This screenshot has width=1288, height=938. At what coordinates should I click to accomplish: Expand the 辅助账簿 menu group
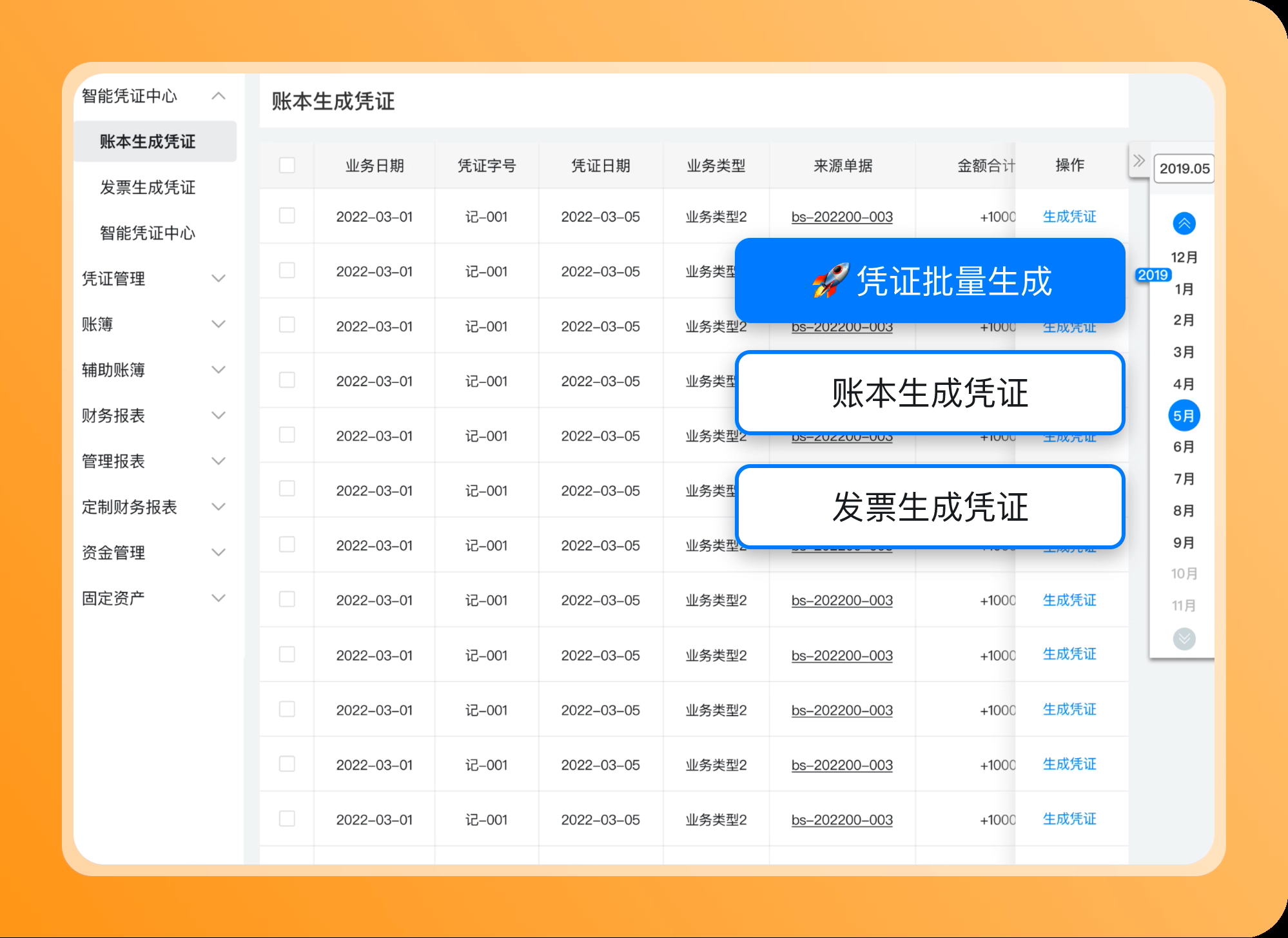point(219,369)
